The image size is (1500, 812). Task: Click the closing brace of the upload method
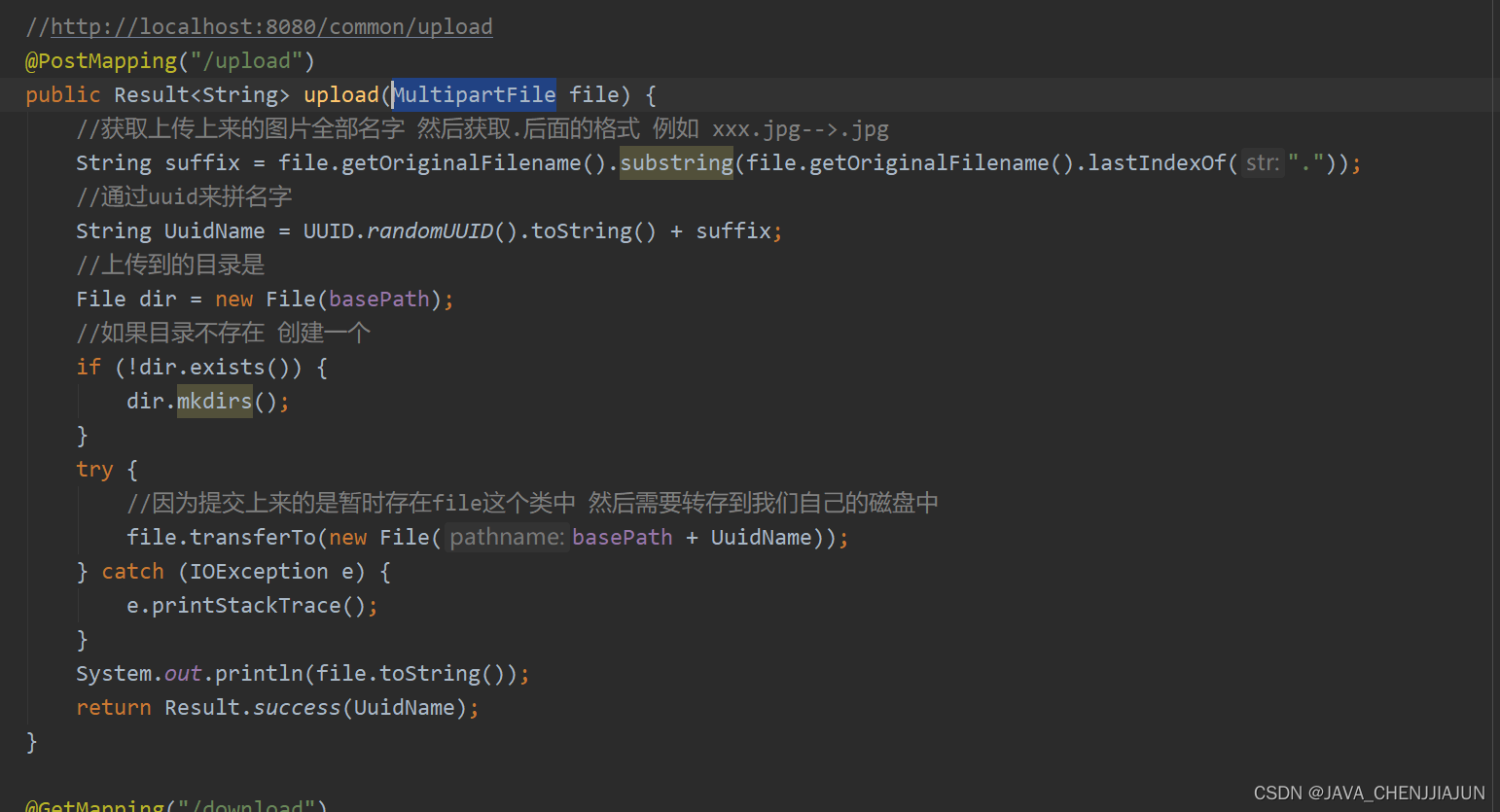(31, 741)
